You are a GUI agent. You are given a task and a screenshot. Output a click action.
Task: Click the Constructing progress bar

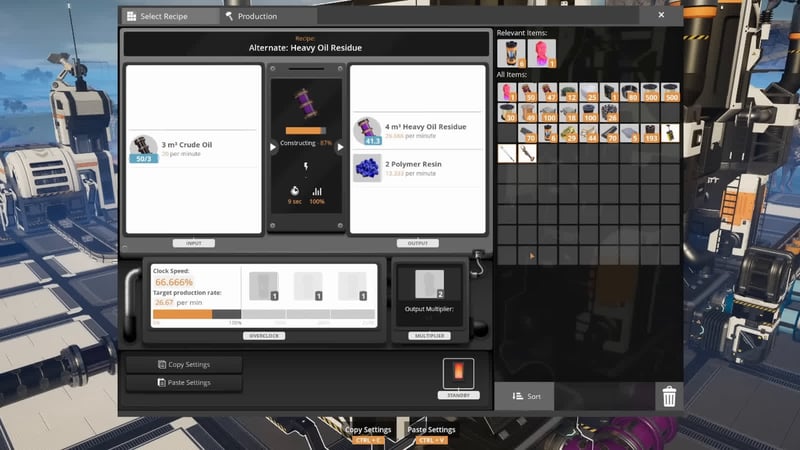(x=306, y=131)
